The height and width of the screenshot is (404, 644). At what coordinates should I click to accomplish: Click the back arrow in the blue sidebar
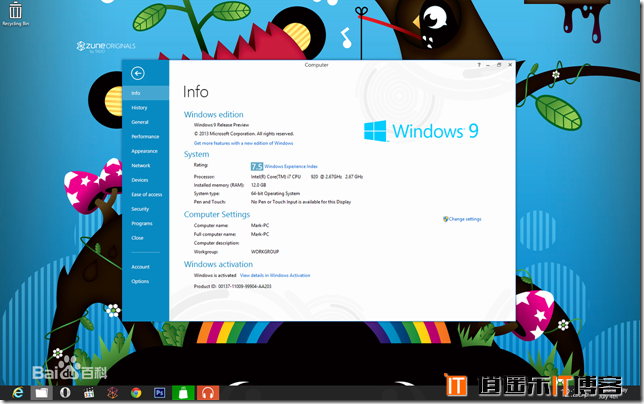click(x=138, y=73)
